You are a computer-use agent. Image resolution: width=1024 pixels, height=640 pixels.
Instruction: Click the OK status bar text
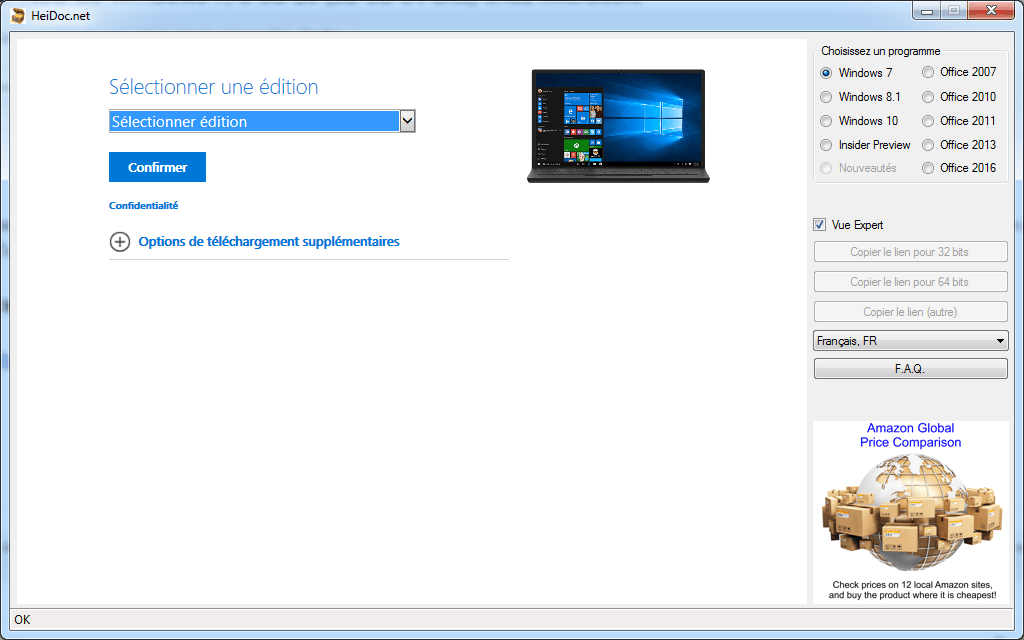(22, 620)
